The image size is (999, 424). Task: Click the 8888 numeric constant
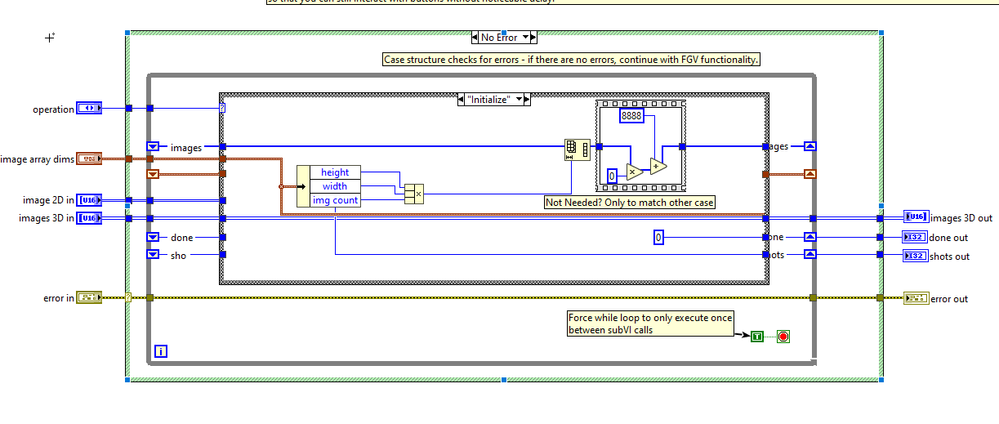coord(631,115)
